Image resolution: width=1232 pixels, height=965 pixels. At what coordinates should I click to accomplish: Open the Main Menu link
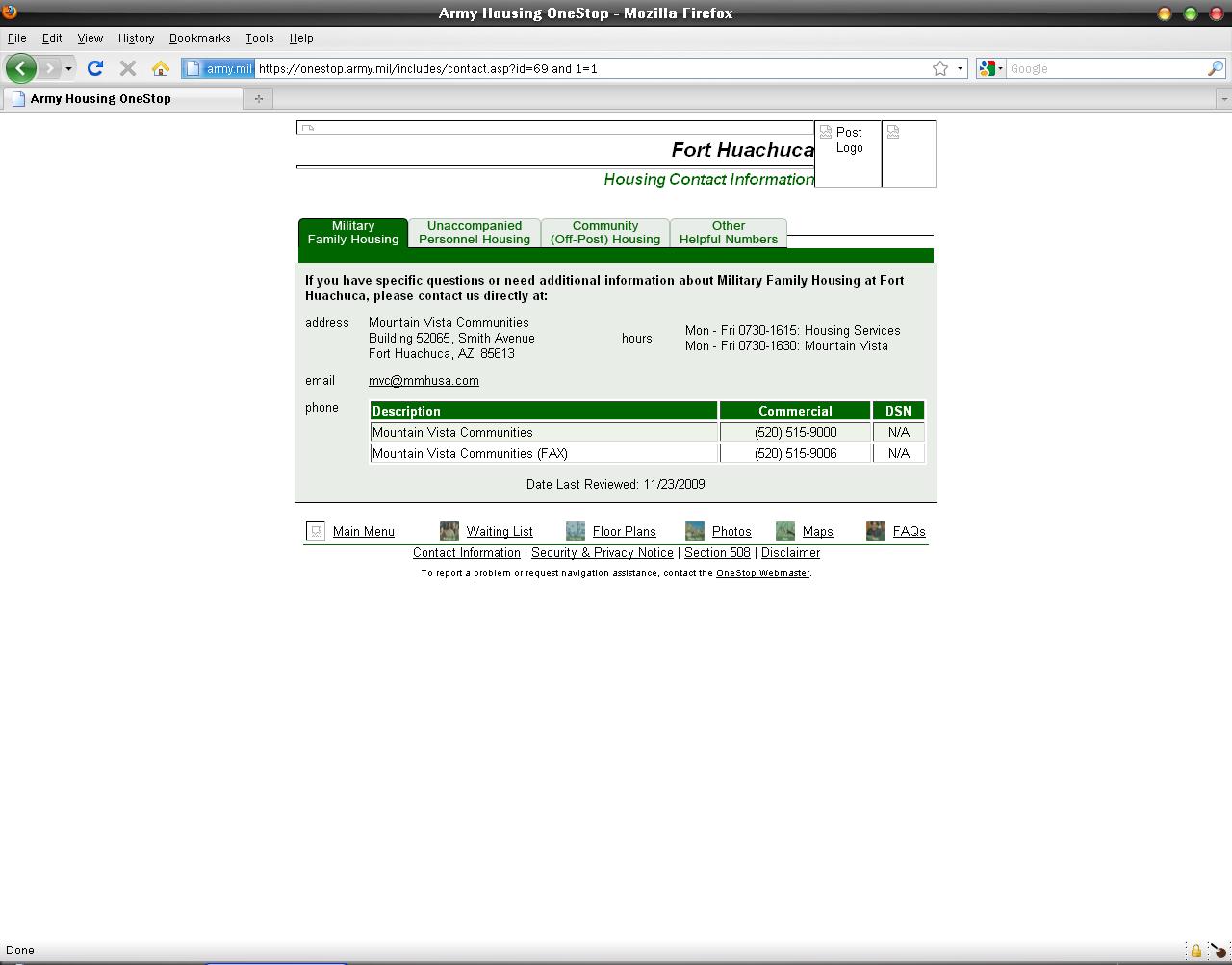(364, 531)
